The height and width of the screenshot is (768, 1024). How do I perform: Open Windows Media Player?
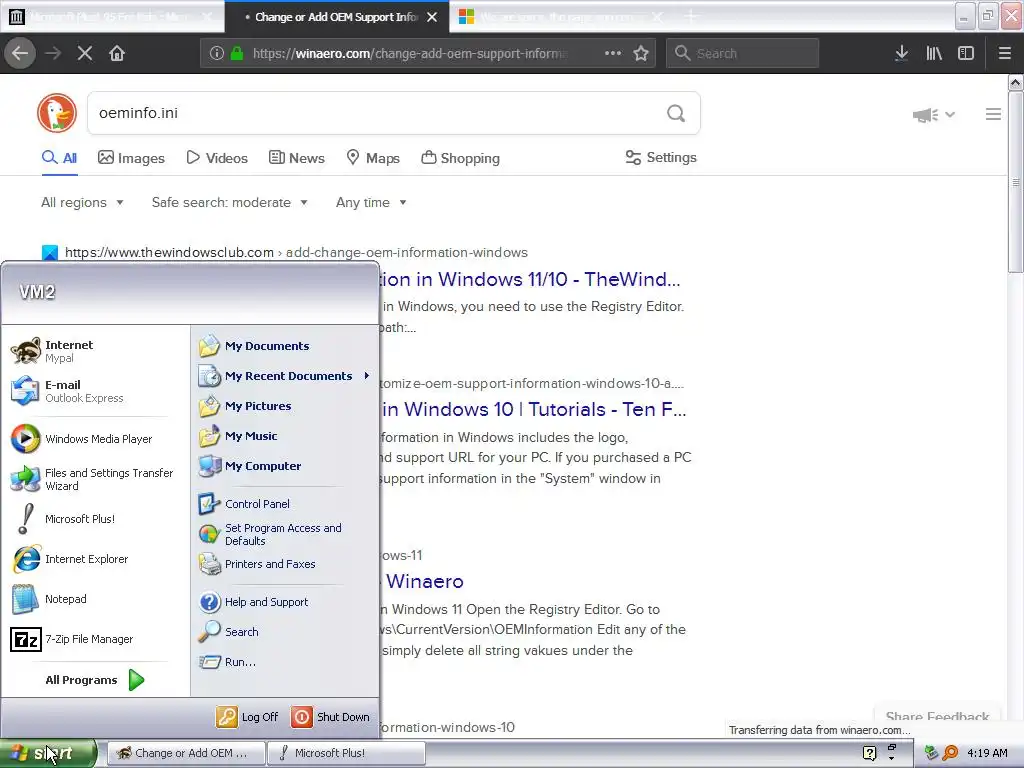pos(82,439)
